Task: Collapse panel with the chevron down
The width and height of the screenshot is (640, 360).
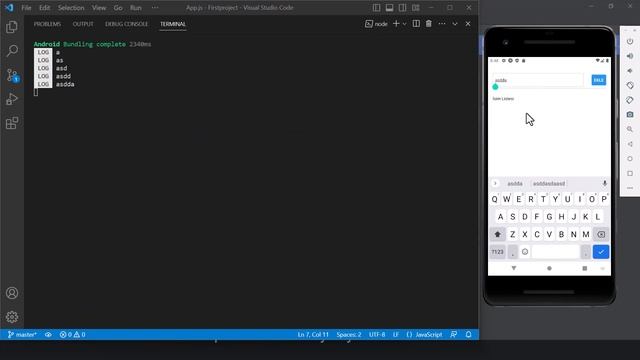Action: pyautogui.click(x=455, y=24)
